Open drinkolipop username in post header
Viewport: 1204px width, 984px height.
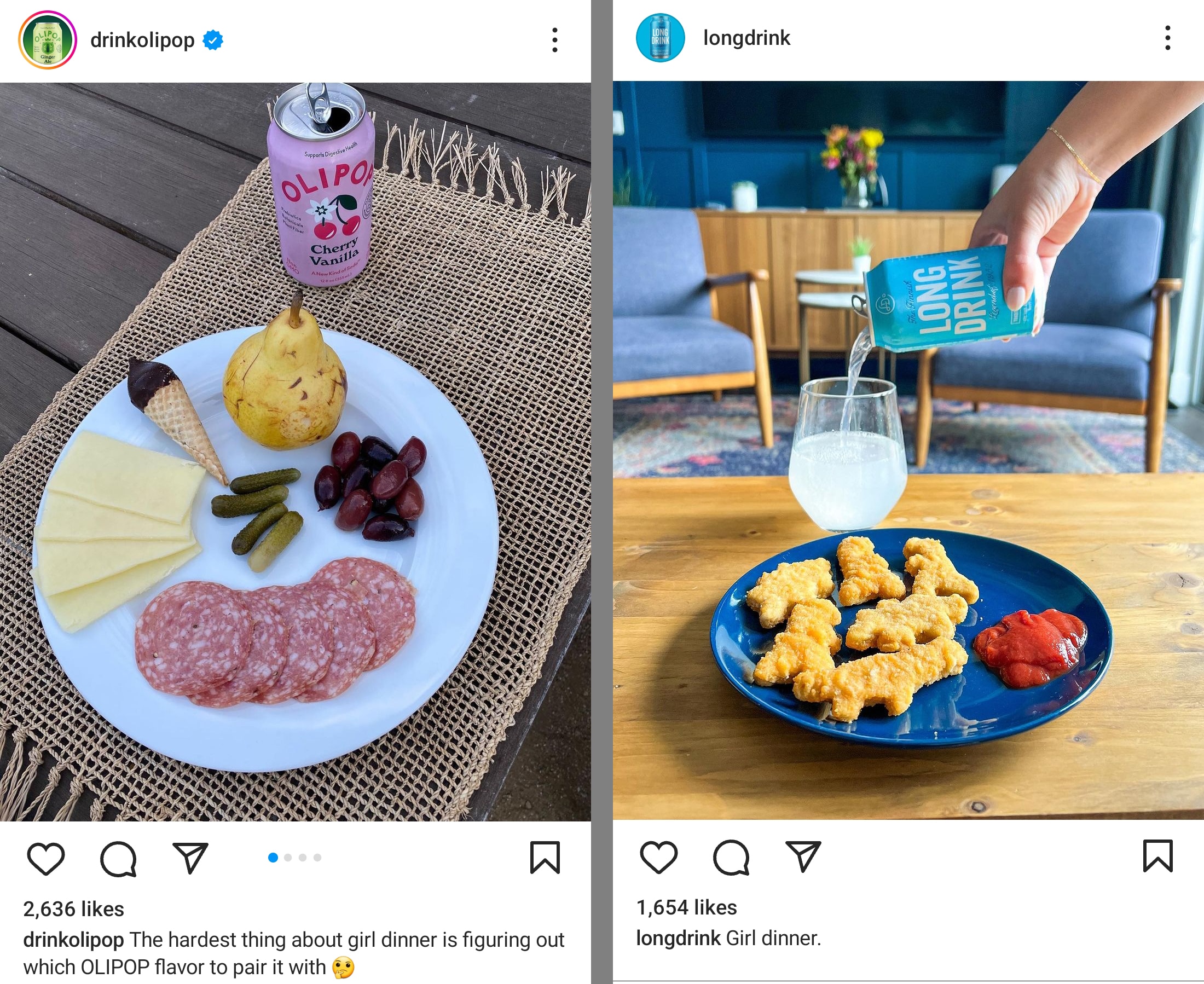click(x=142, y=40)
